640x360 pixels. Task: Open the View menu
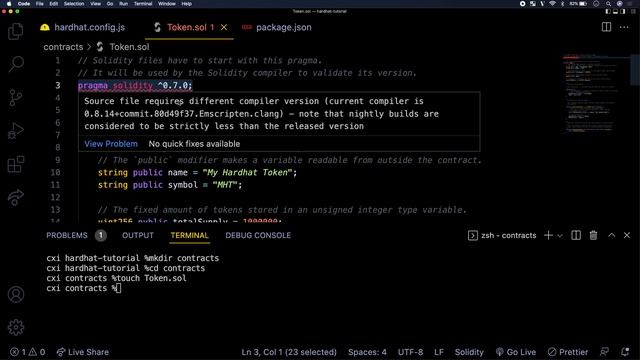pyautogui.click(x=96, y=4)
